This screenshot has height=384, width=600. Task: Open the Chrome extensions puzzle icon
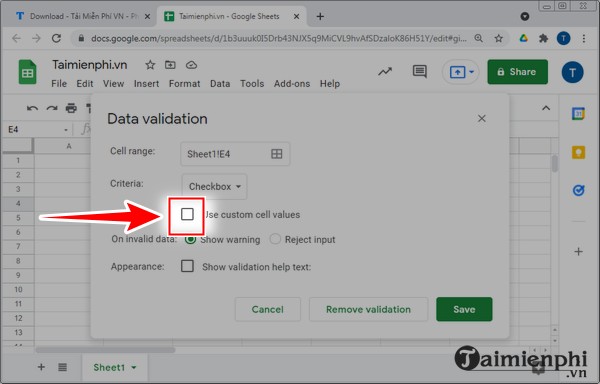click(543, 38)
